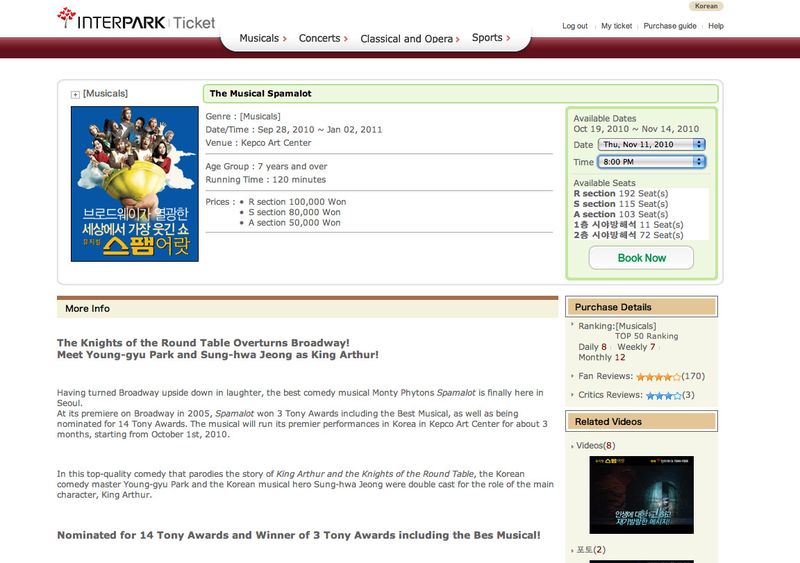Click the orange Fan Reviews stars

(x=658, y=377)
